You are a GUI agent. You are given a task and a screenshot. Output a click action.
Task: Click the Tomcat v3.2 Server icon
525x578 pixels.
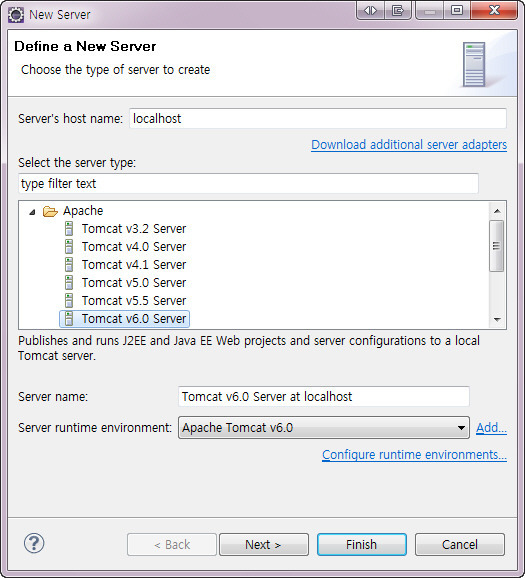[69, 229]
